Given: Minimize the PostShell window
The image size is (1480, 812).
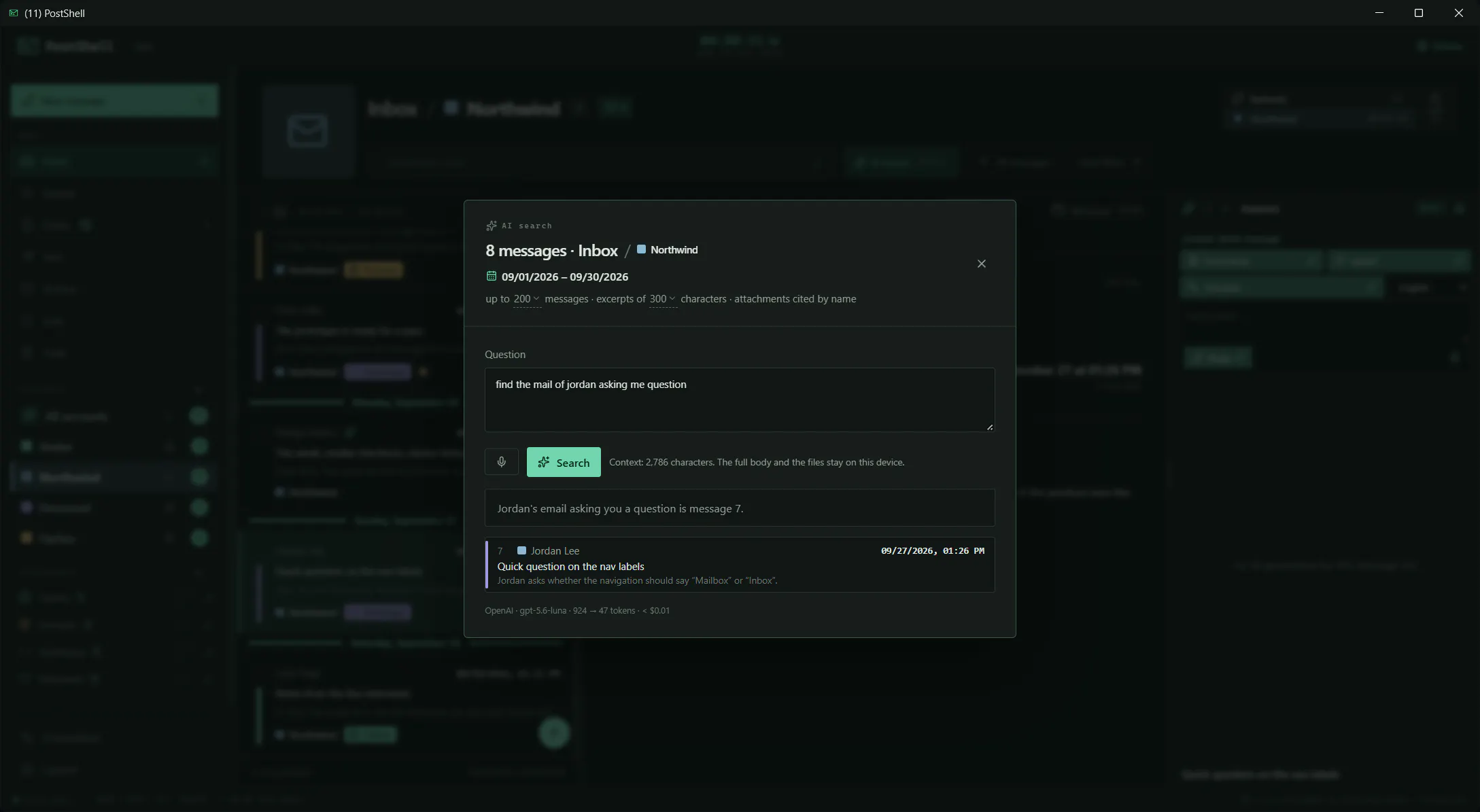Looking at the screenshot, I should (x=1379, y=13).
